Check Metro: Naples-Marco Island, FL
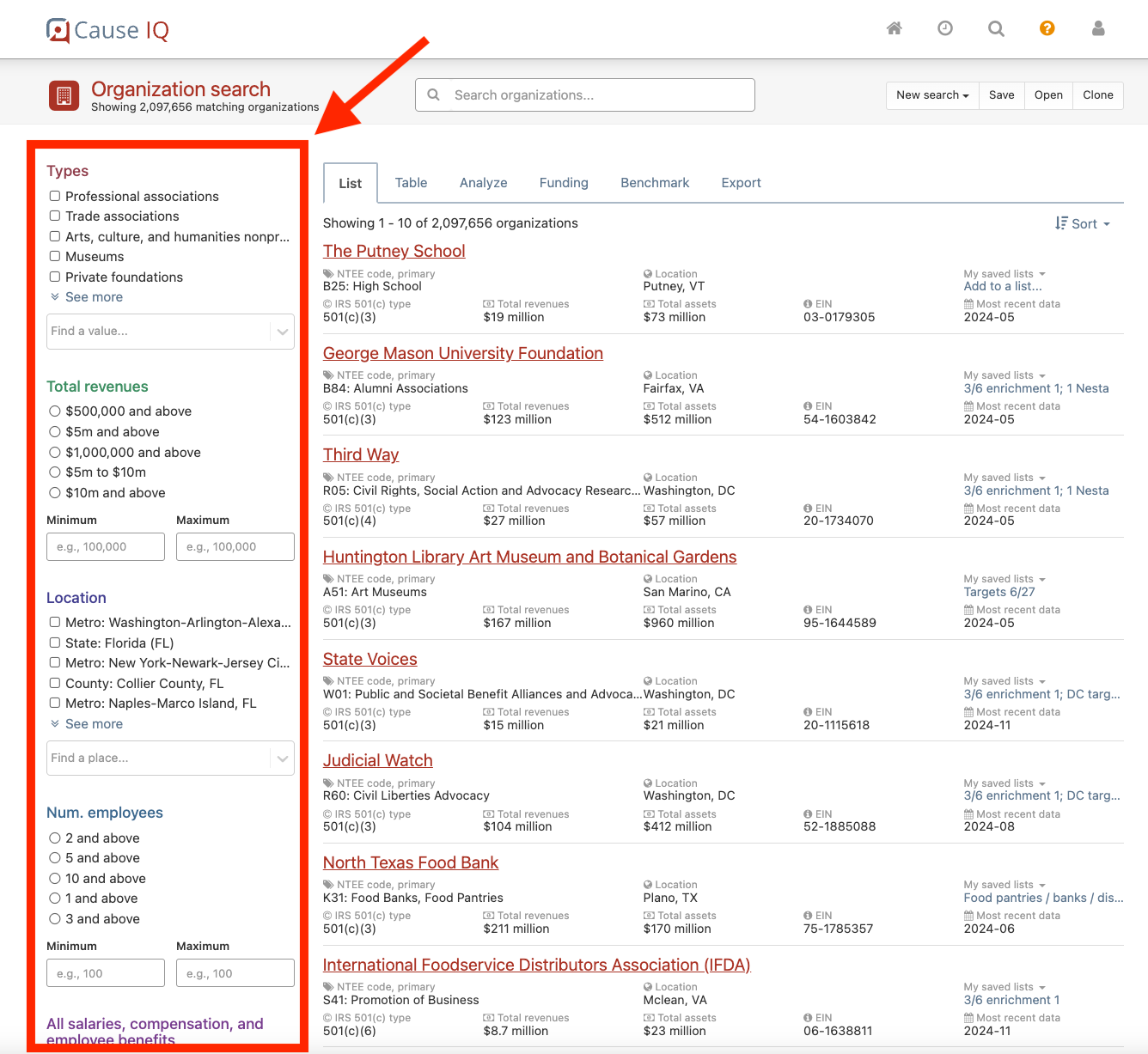The height and width of the screenshot is (1054, 1148). click(55, 703)
